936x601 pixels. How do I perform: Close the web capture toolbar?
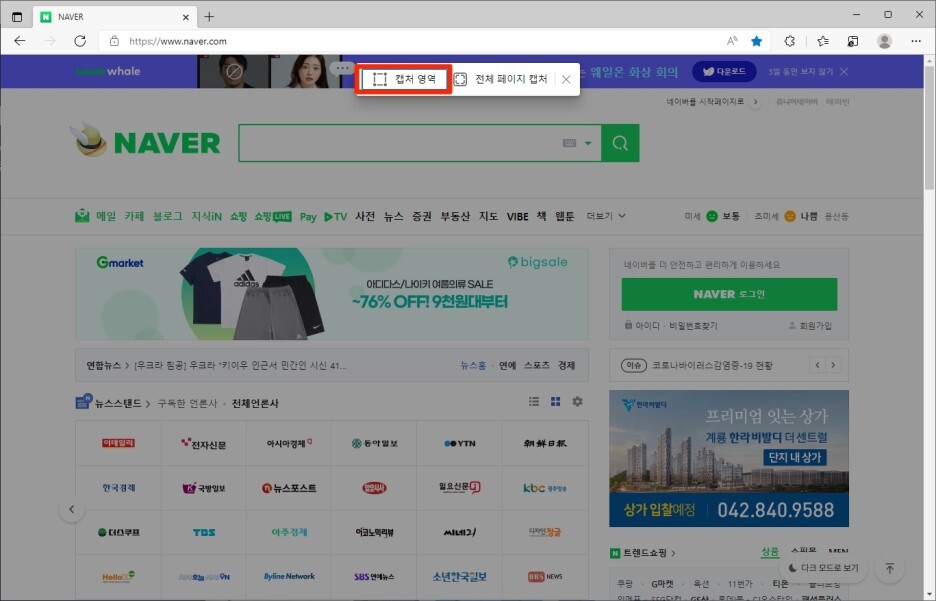566,79
